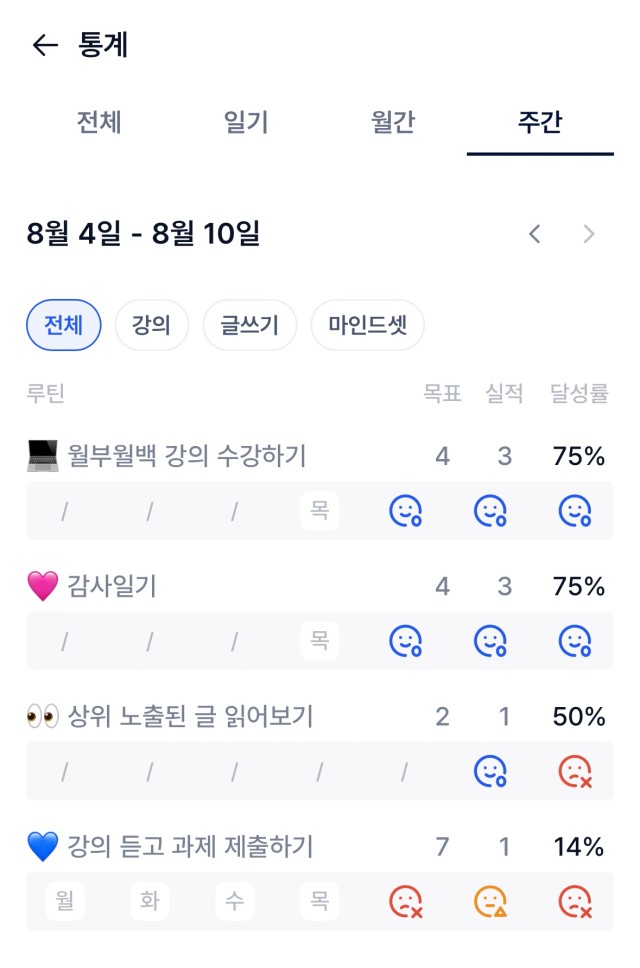
Task: Switch to the 일기 tab
Action: (x=246, y=122)
